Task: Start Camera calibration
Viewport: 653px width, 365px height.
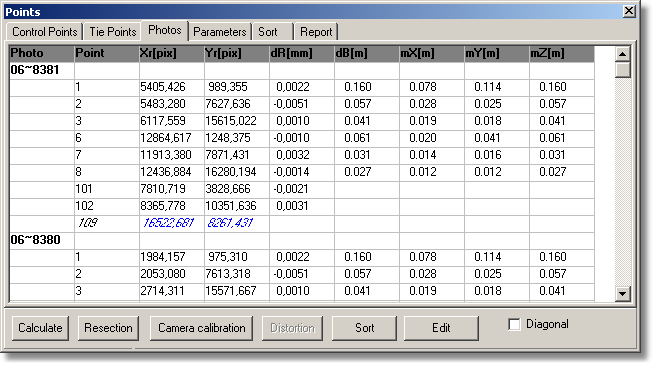Action: click(x=202, y=328)
